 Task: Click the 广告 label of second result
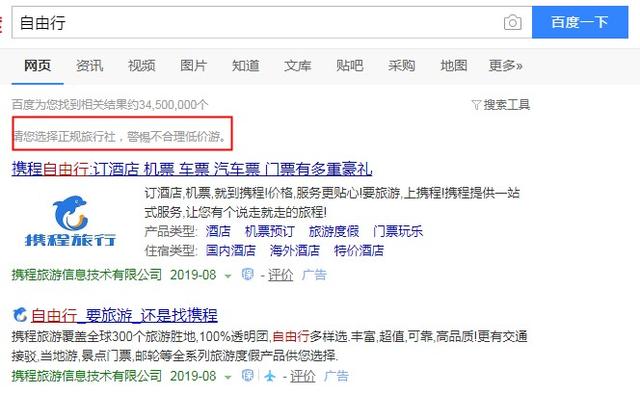[336, 376]
